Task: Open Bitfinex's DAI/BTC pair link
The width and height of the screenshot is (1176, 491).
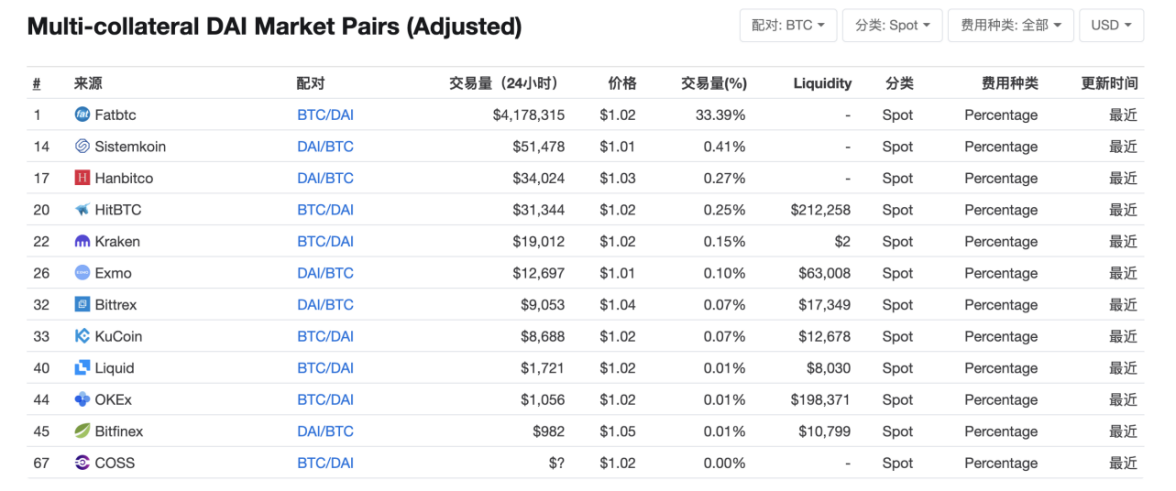Action: pyautogui.click(x=326, y=431)
